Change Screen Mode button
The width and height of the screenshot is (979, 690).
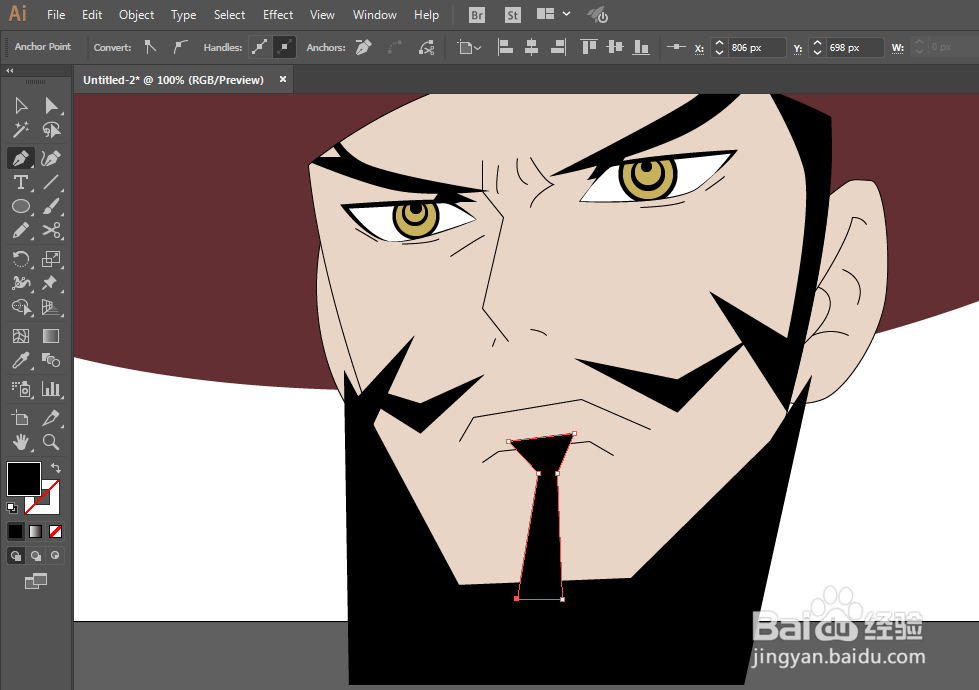36,581
